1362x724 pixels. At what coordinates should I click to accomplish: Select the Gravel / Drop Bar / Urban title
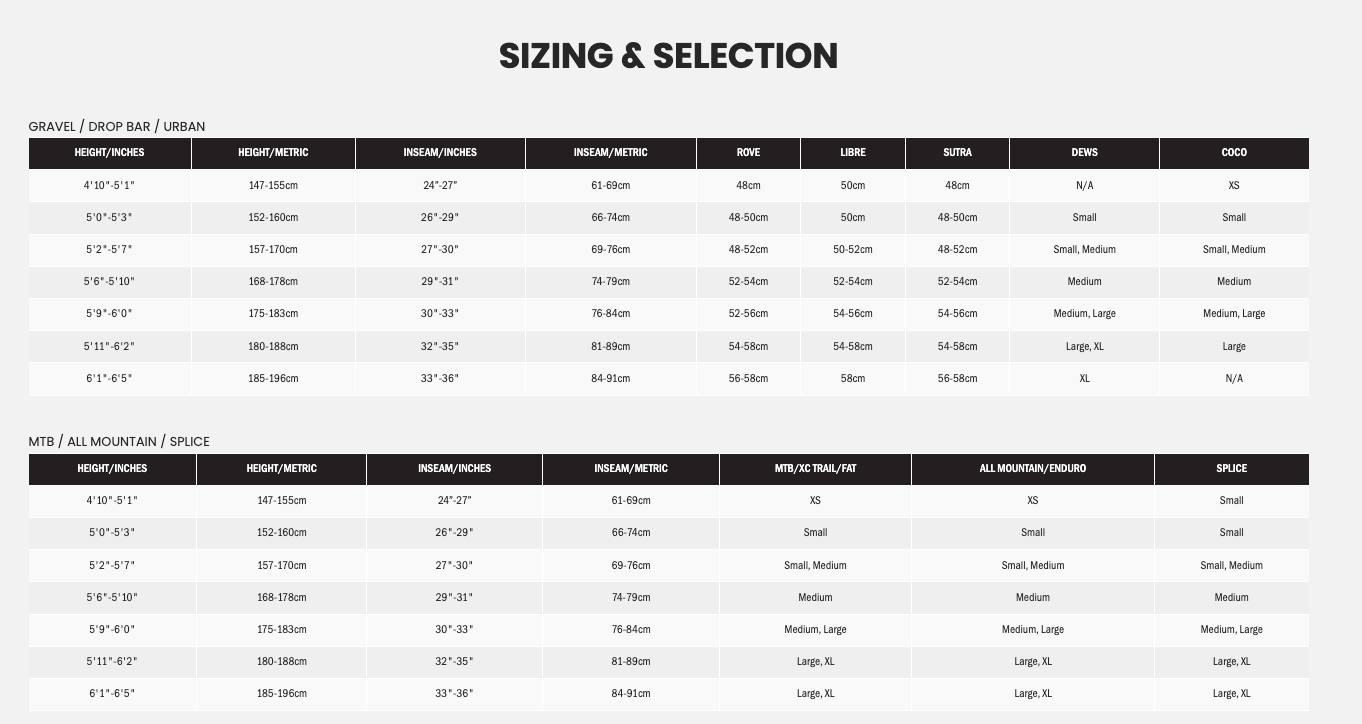117,126
